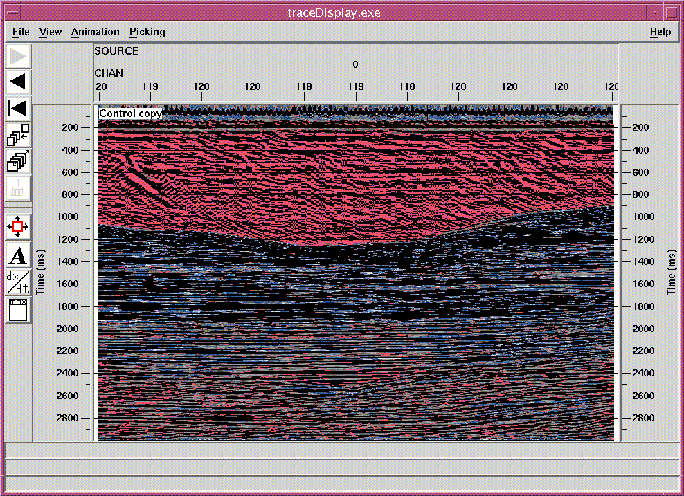
Task: Click the reverse play arrow icon
Action: click(x=18, y=82)
